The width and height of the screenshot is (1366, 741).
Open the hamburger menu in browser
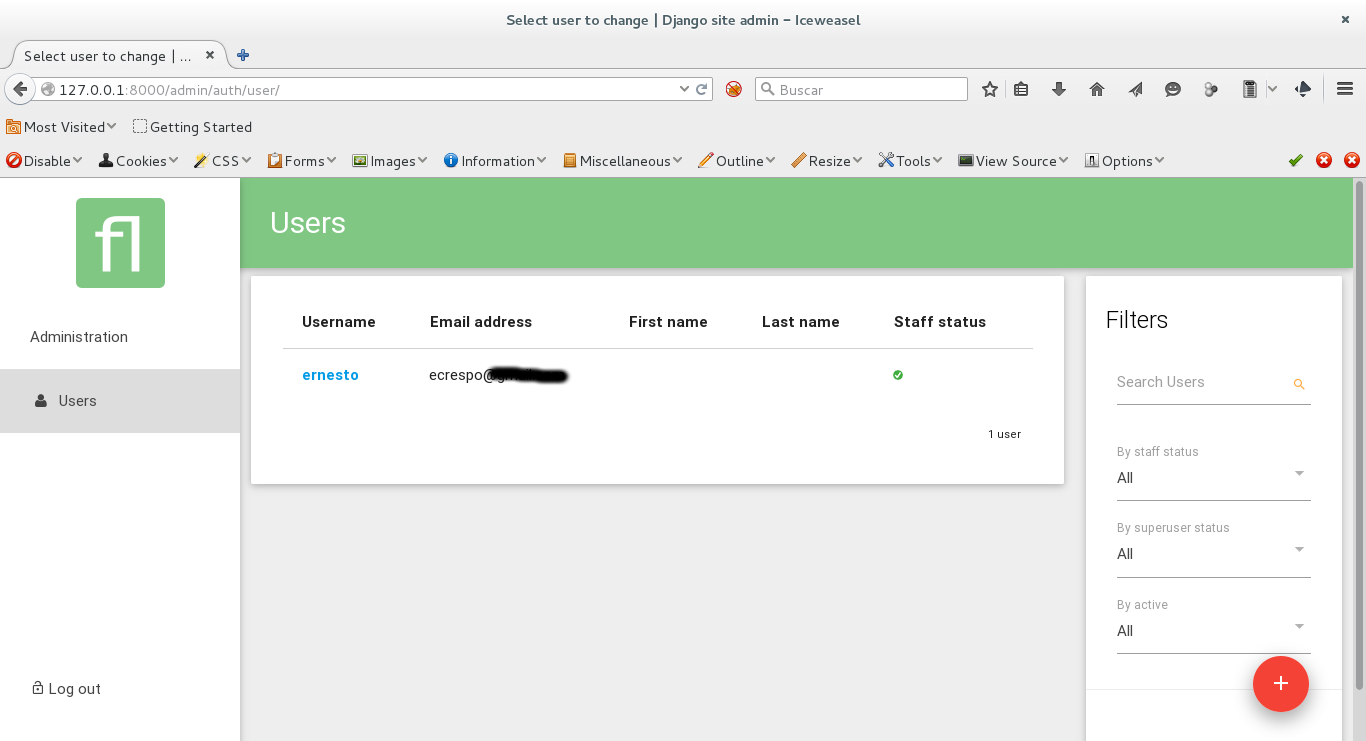(1345, 89)
